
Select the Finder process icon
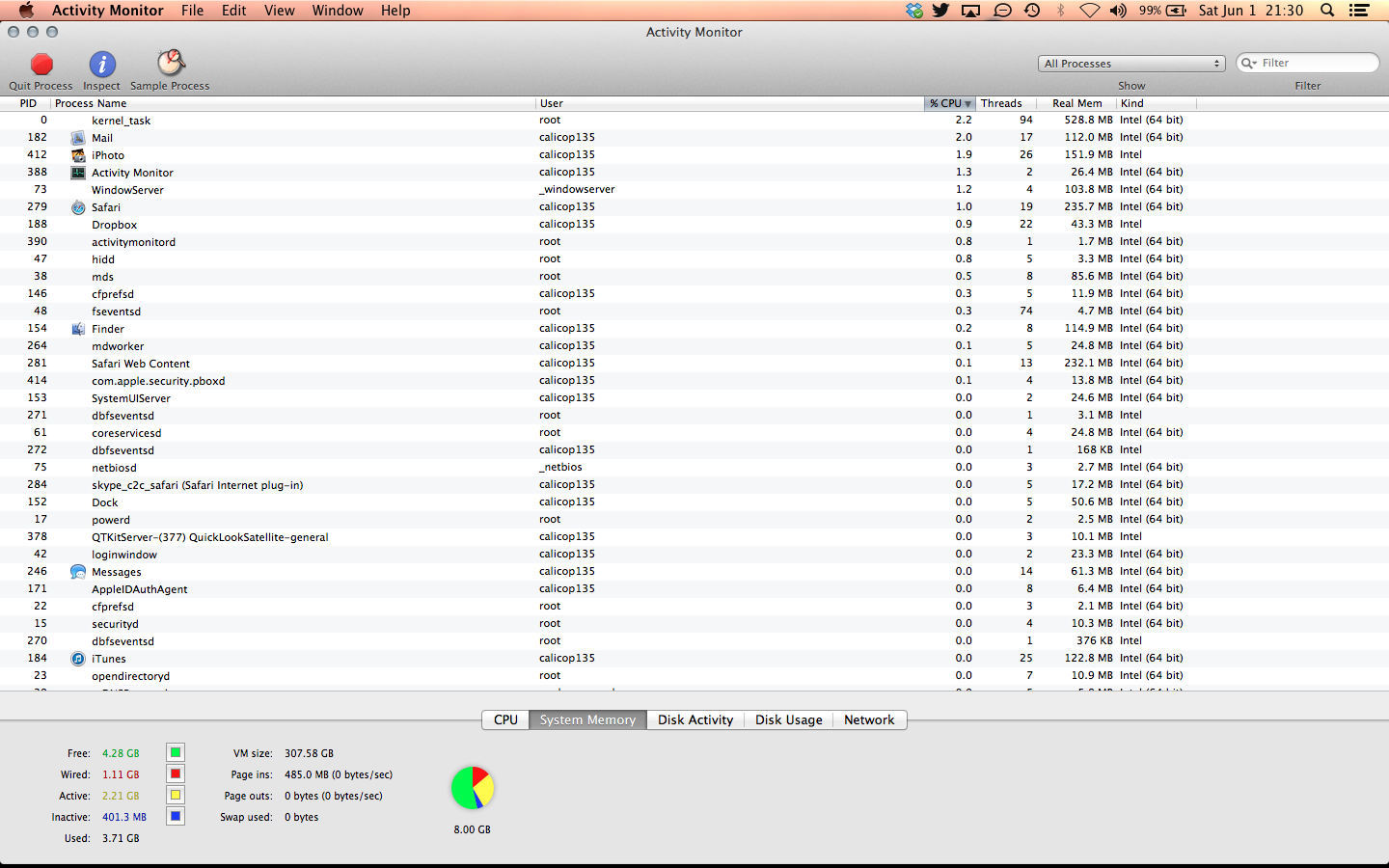pyautogui.click(x=78, y=329)
